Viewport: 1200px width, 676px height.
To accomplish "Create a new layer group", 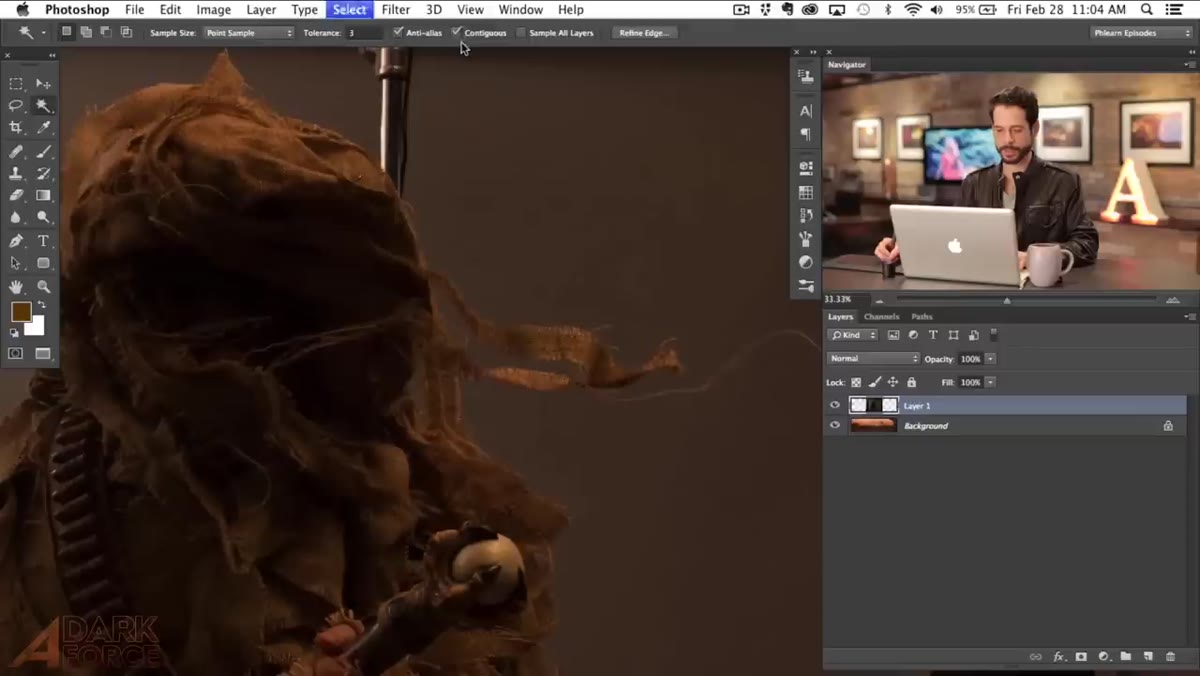I will click(1126, 657).
